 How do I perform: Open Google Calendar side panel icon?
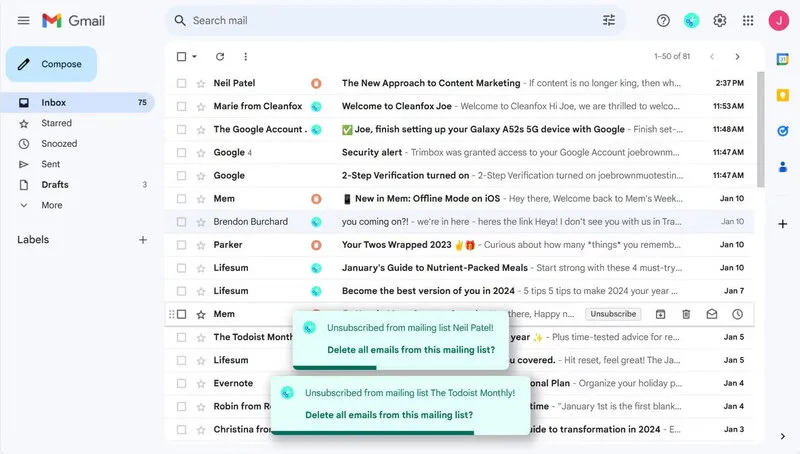point(782,60)
